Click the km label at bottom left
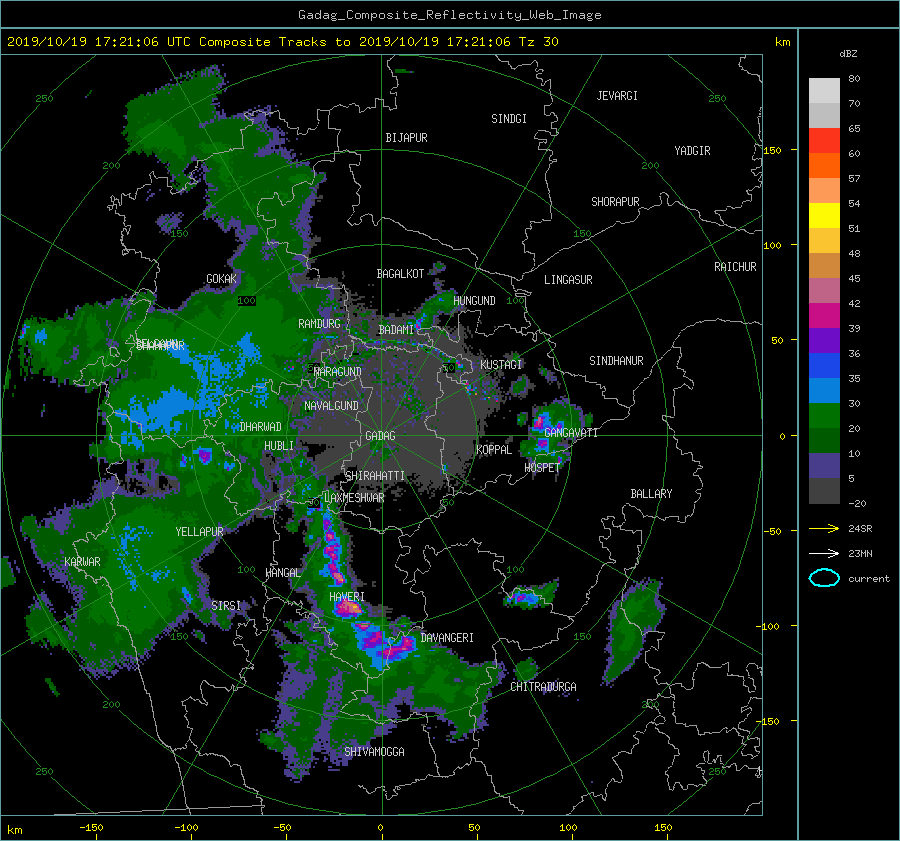 coord(14,830)
